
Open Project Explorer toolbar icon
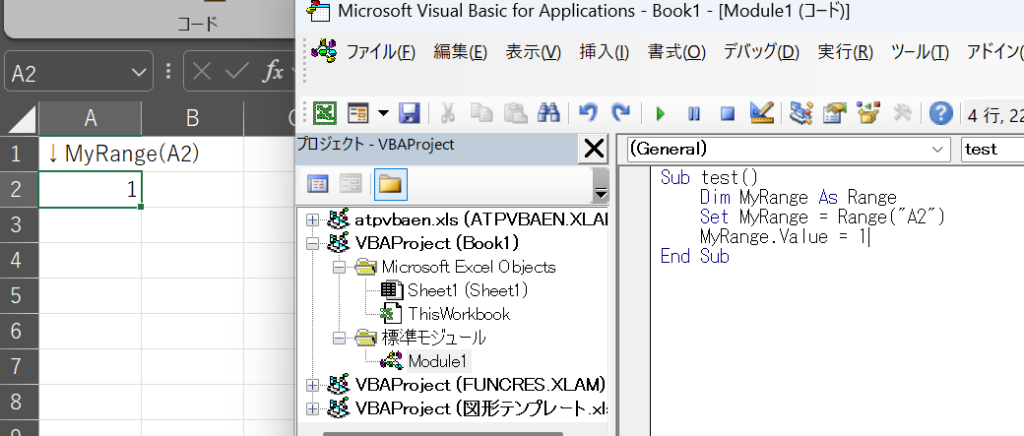[800, 114]
